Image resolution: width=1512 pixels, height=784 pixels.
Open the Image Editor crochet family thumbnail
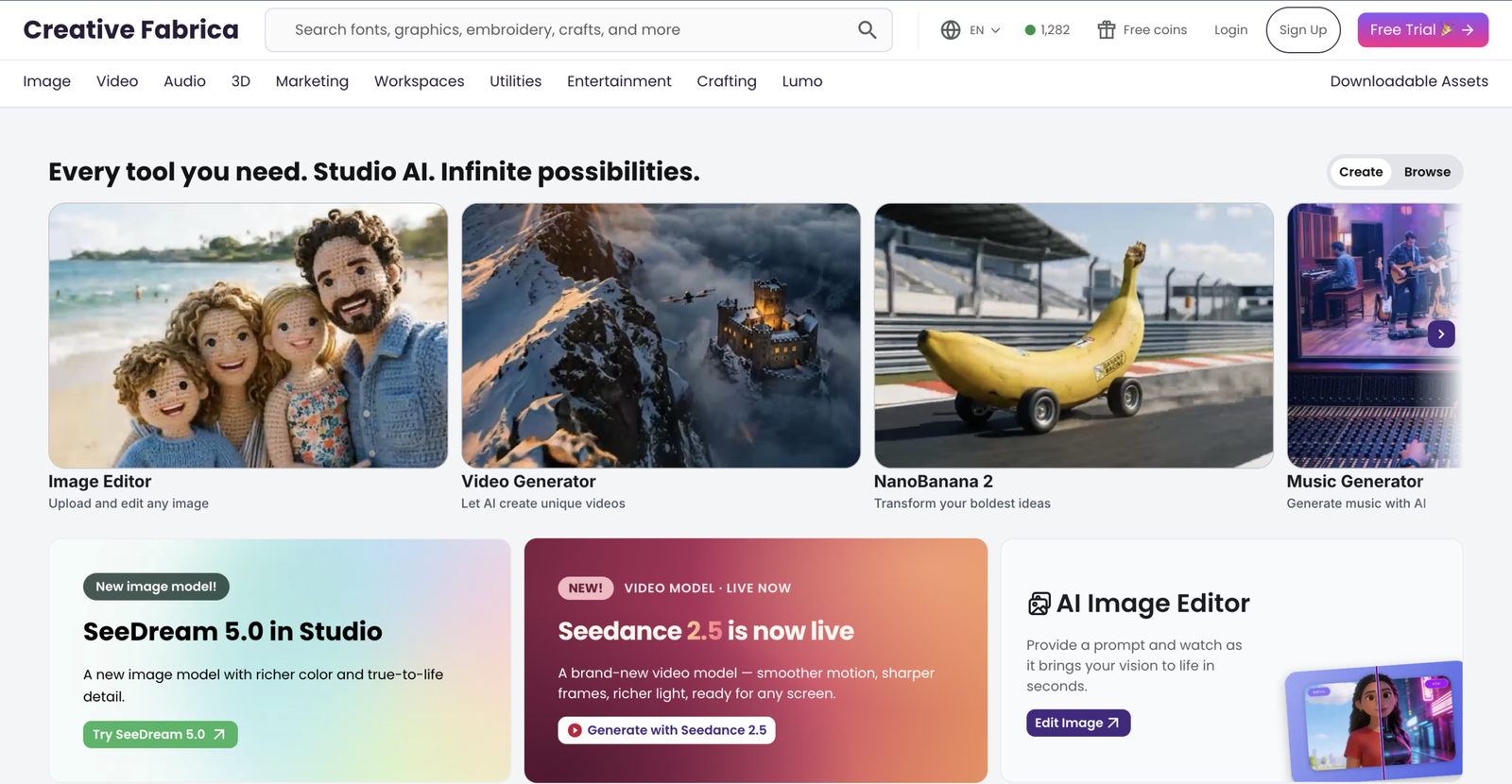click(249, 335)
